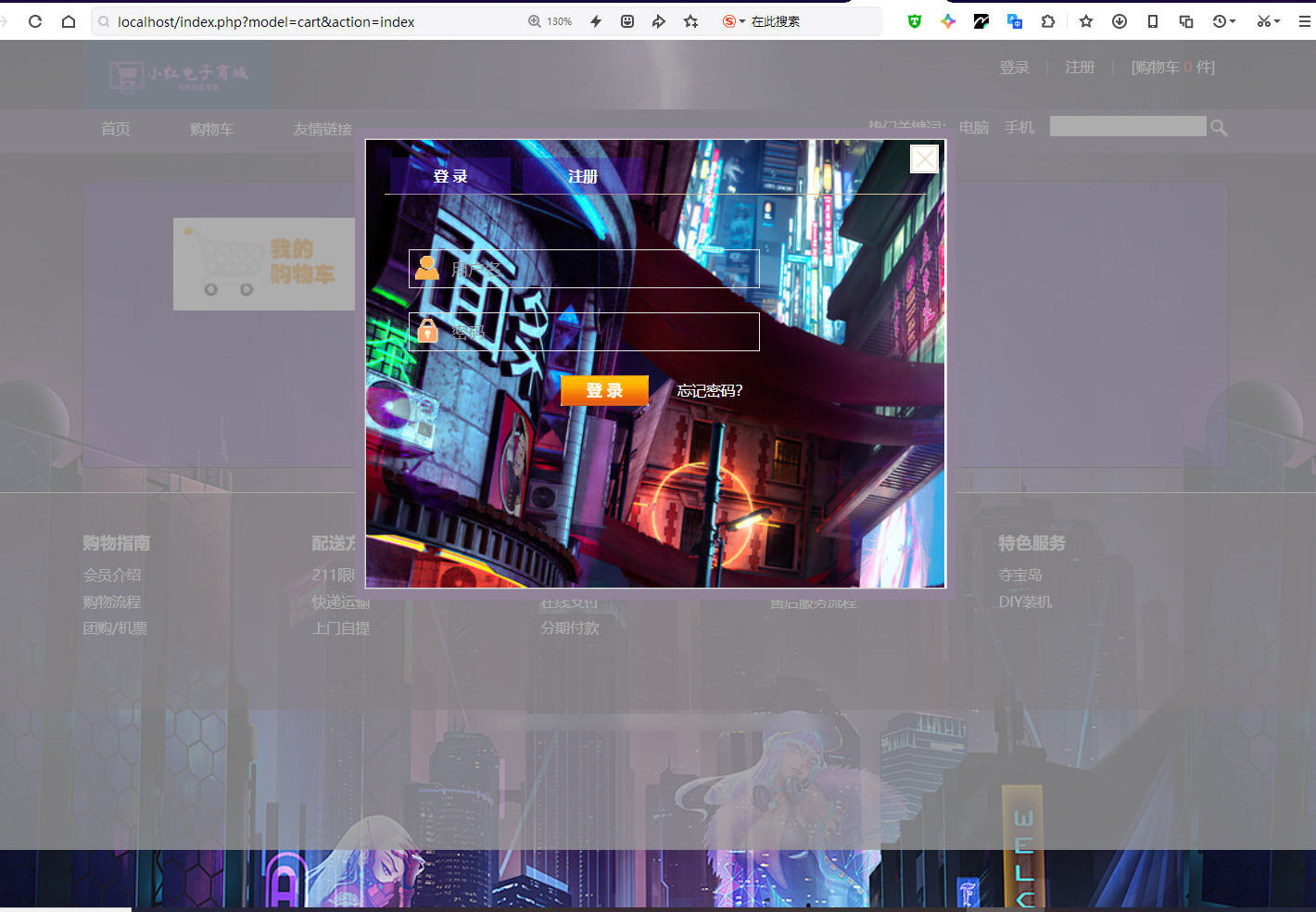Open the 夺宝岛 footer link
This screenshot has width=1316, height=912.
1020,576
